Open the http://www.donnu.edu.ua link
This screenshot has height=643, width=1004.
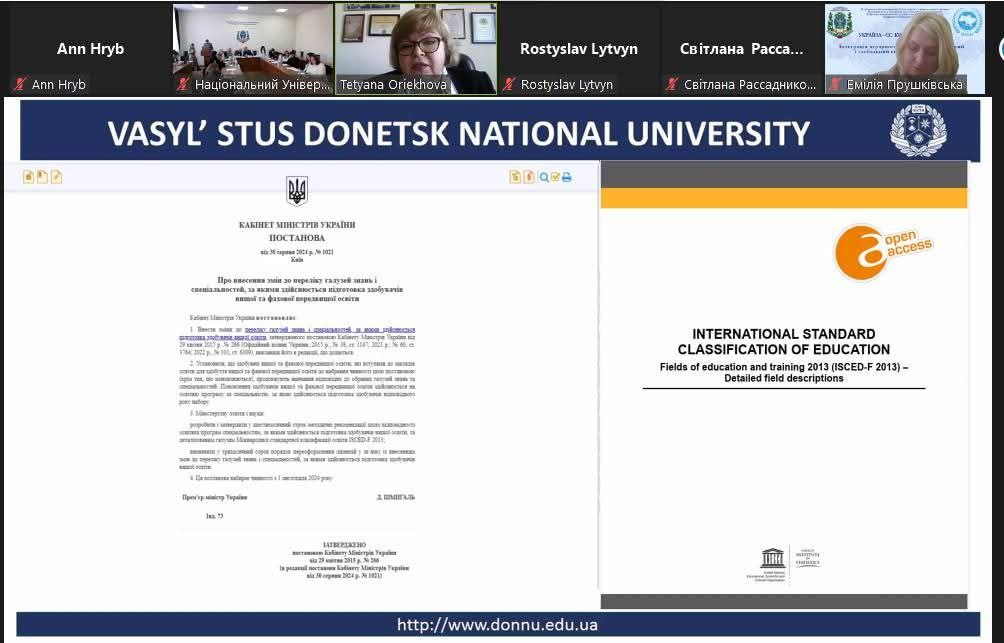[498, 624]
